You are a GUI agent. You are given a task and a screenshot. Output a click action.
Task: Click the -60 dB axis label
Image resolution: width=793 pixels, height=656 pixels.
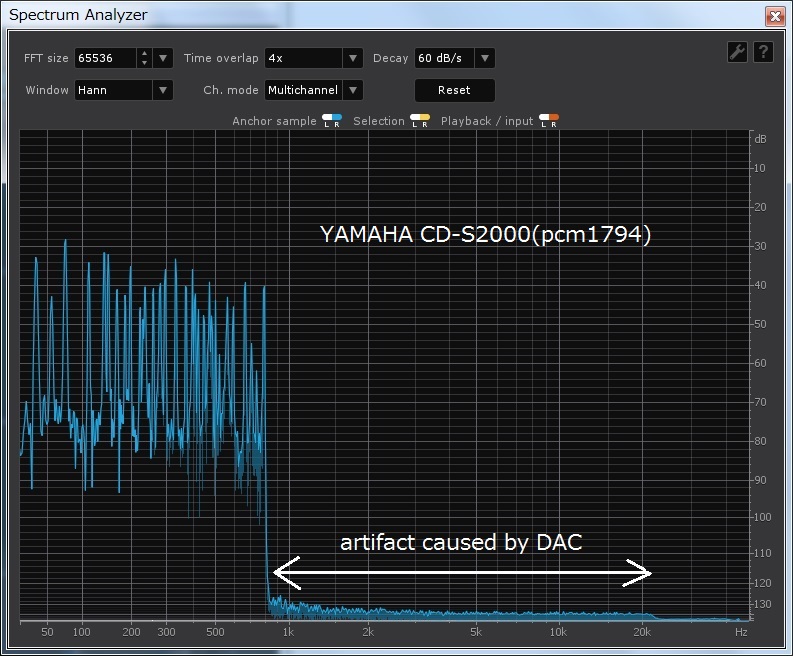coord(758,363)
